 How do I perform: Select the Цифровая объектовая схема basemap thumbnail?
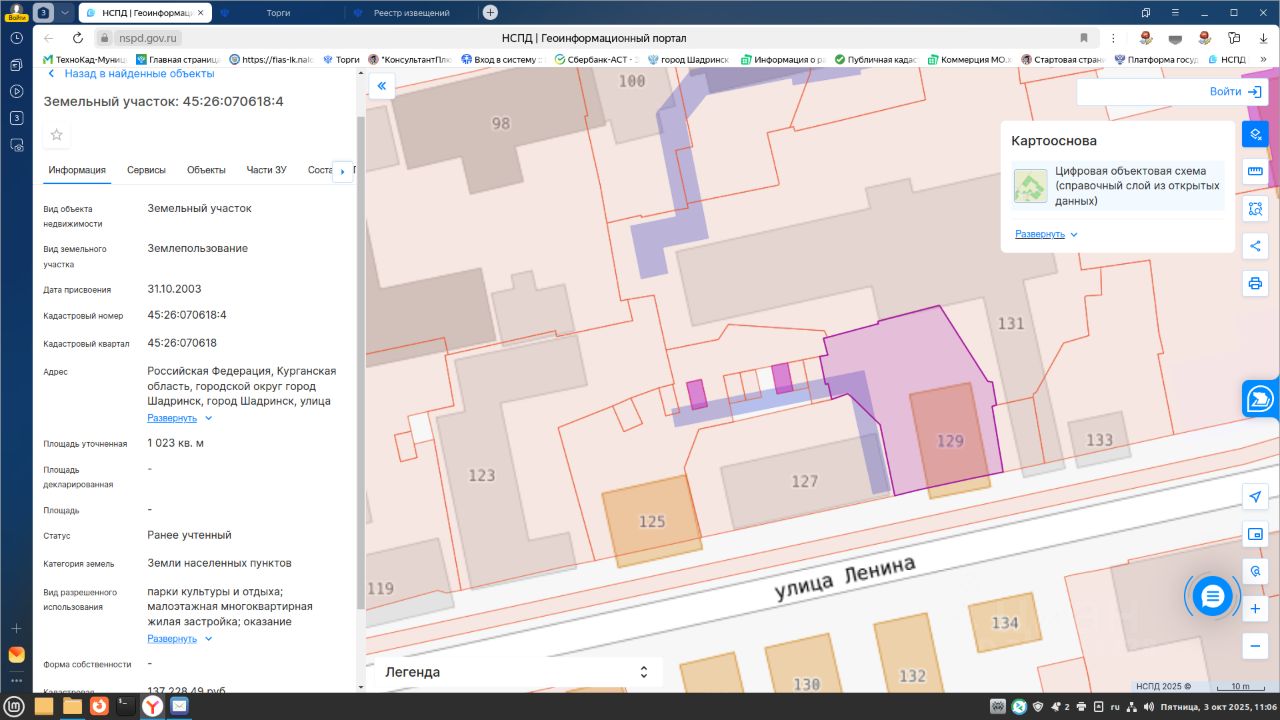coord(1030,186)
